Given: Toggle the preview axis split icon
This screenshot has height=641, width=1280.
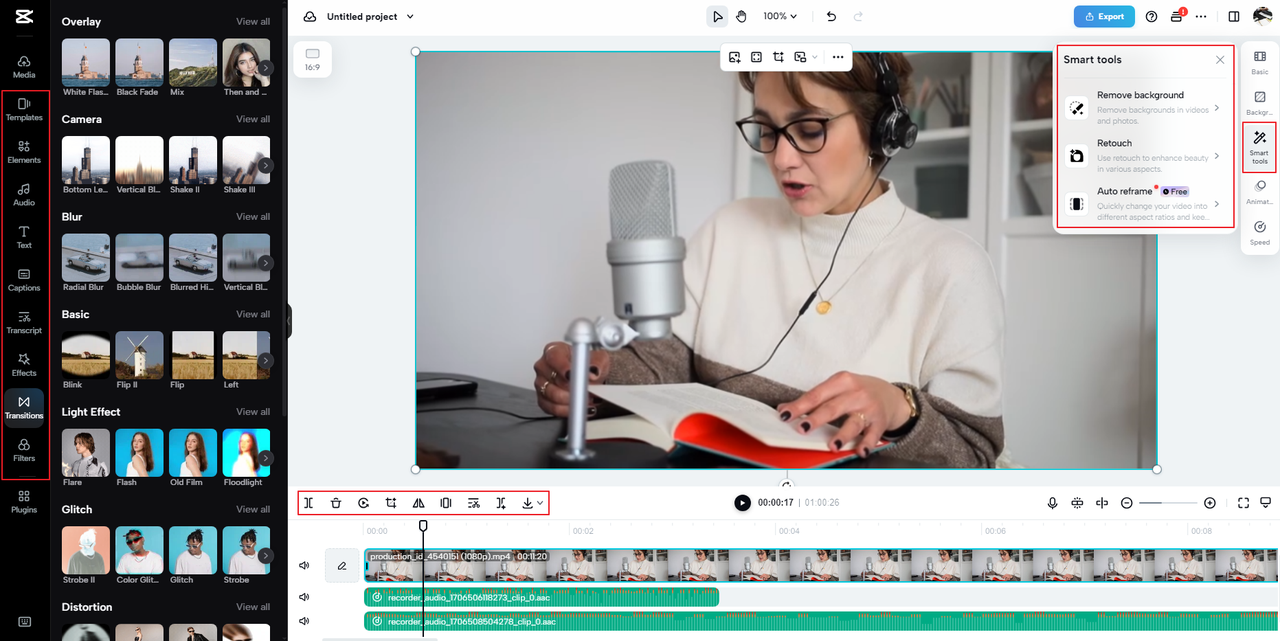Looking at the screenshot, I should pyautogui.click(x=1102, y=503).
